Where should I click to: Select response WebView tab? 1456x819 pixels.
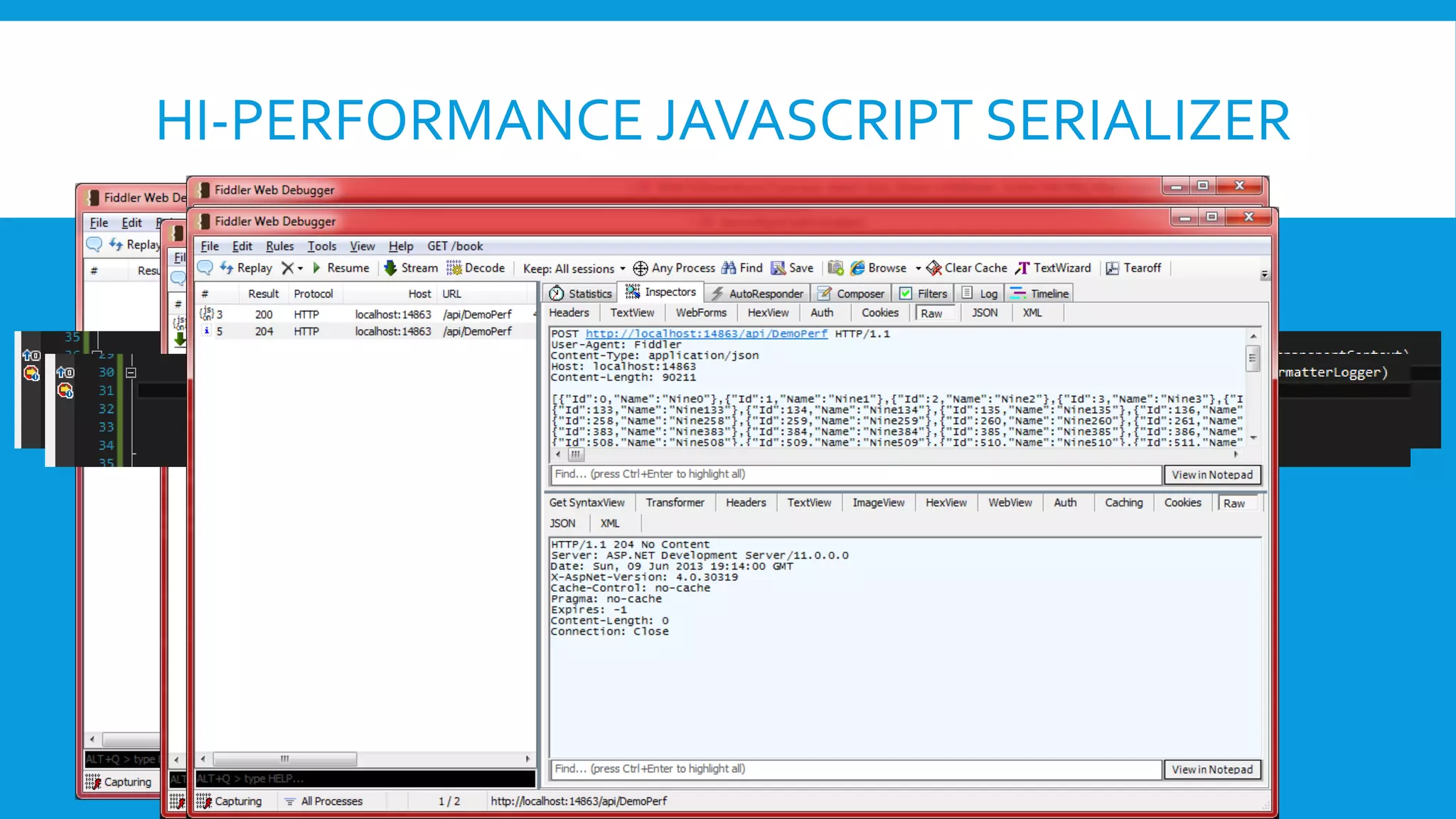click(x=1010, y=503)
